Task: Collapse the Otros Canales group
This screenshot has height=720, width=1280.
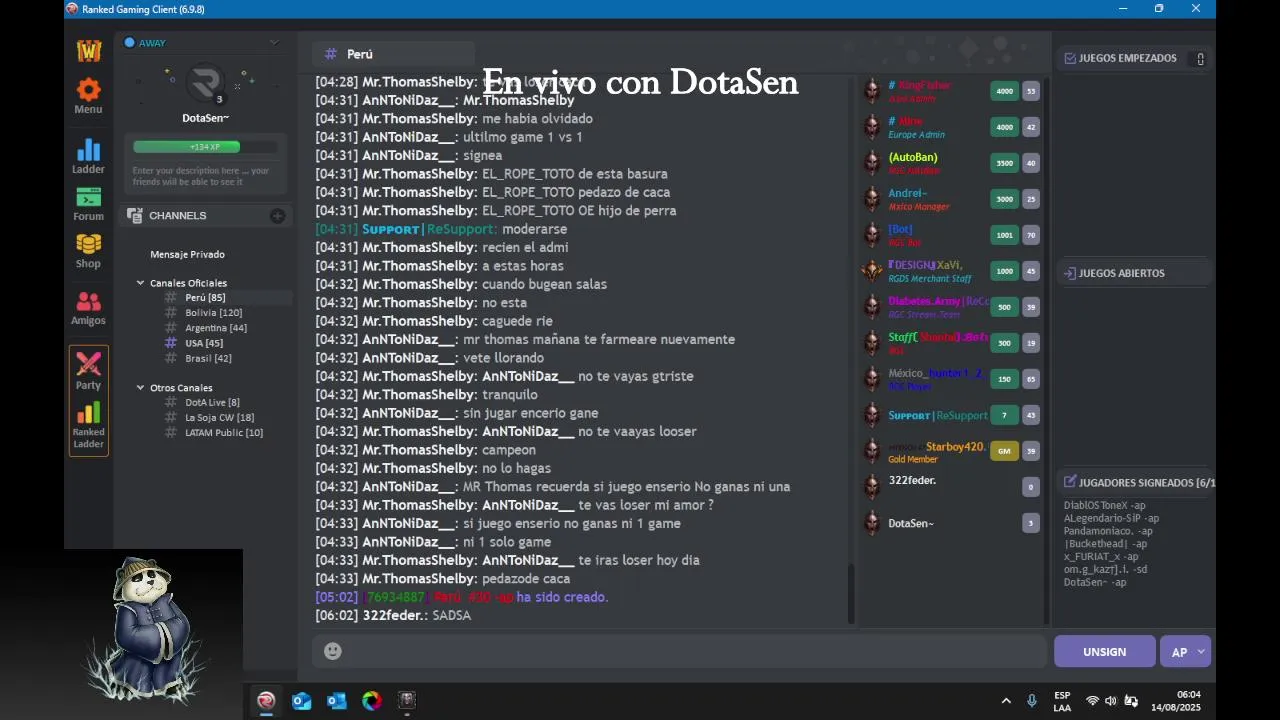Action: [x=141, y=387]
